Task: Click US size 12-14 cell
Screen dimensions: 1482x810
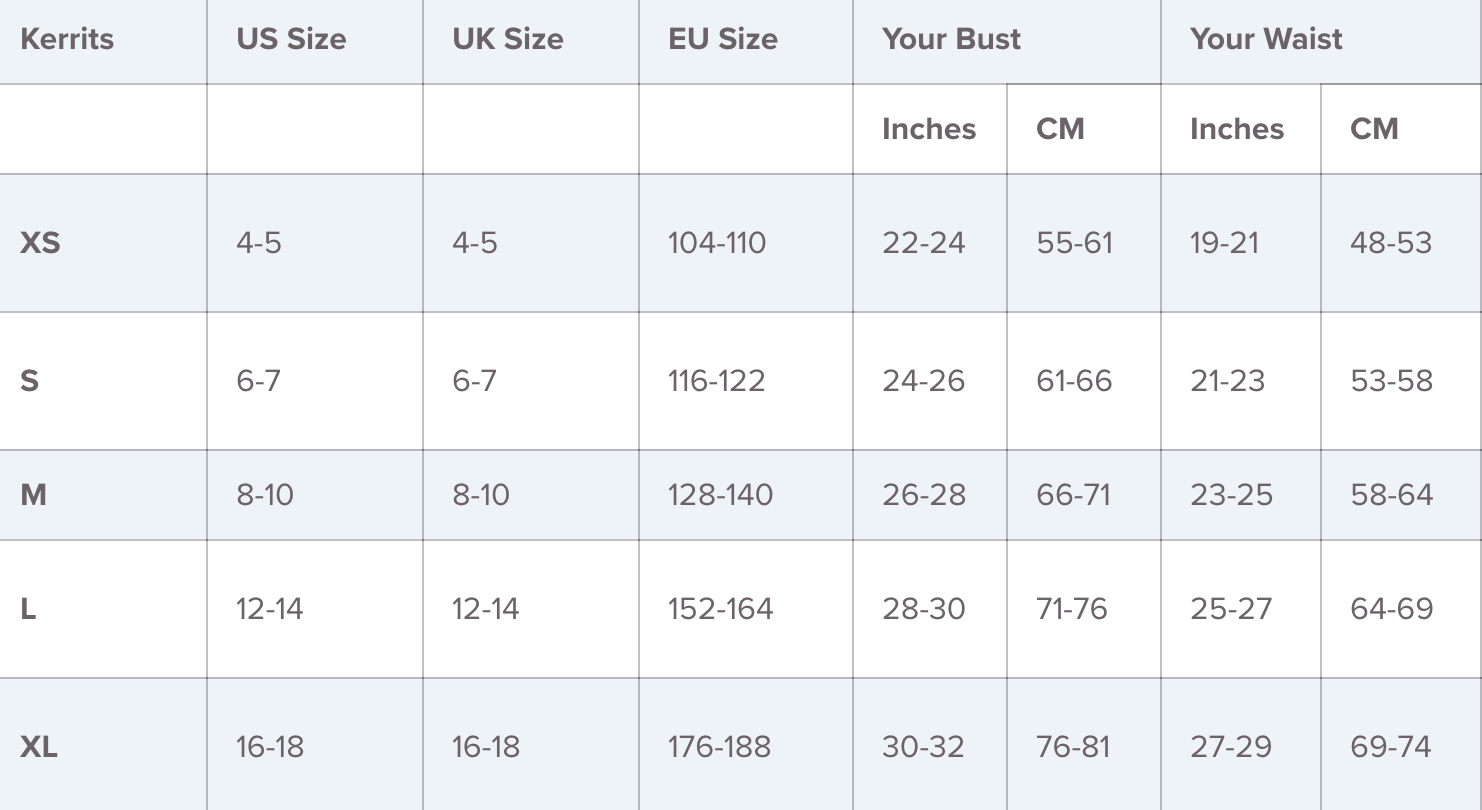Action: point(269,609)
